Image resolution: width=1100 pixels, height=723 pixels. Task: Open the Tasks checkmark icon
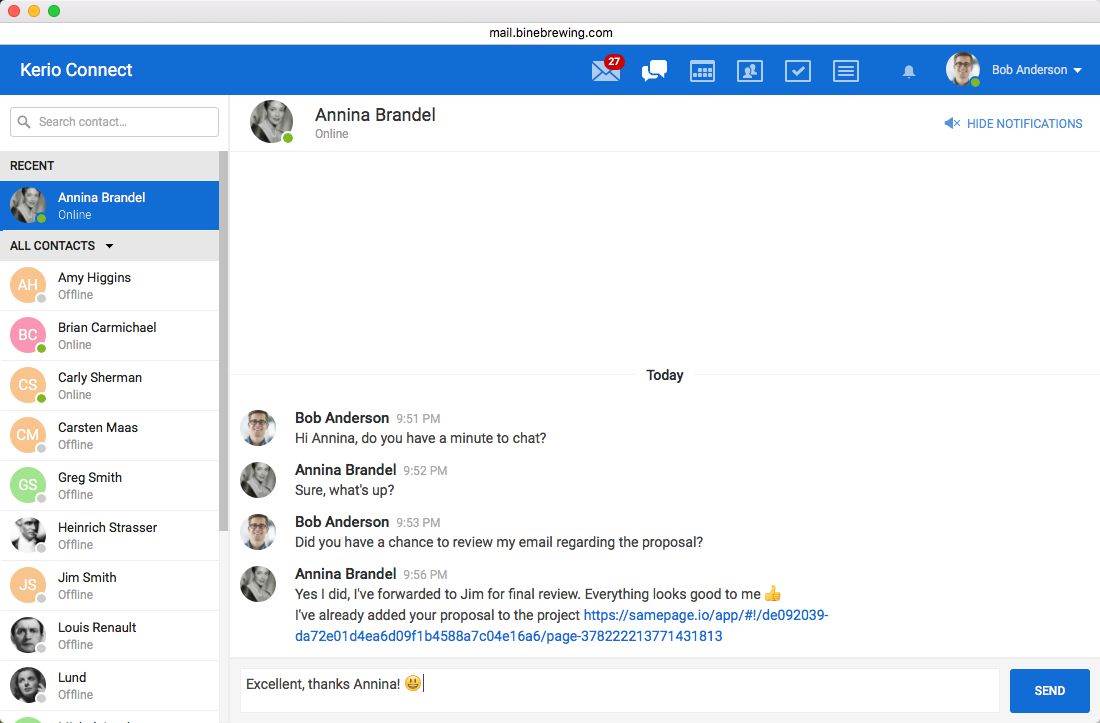[x=798, y=71]
